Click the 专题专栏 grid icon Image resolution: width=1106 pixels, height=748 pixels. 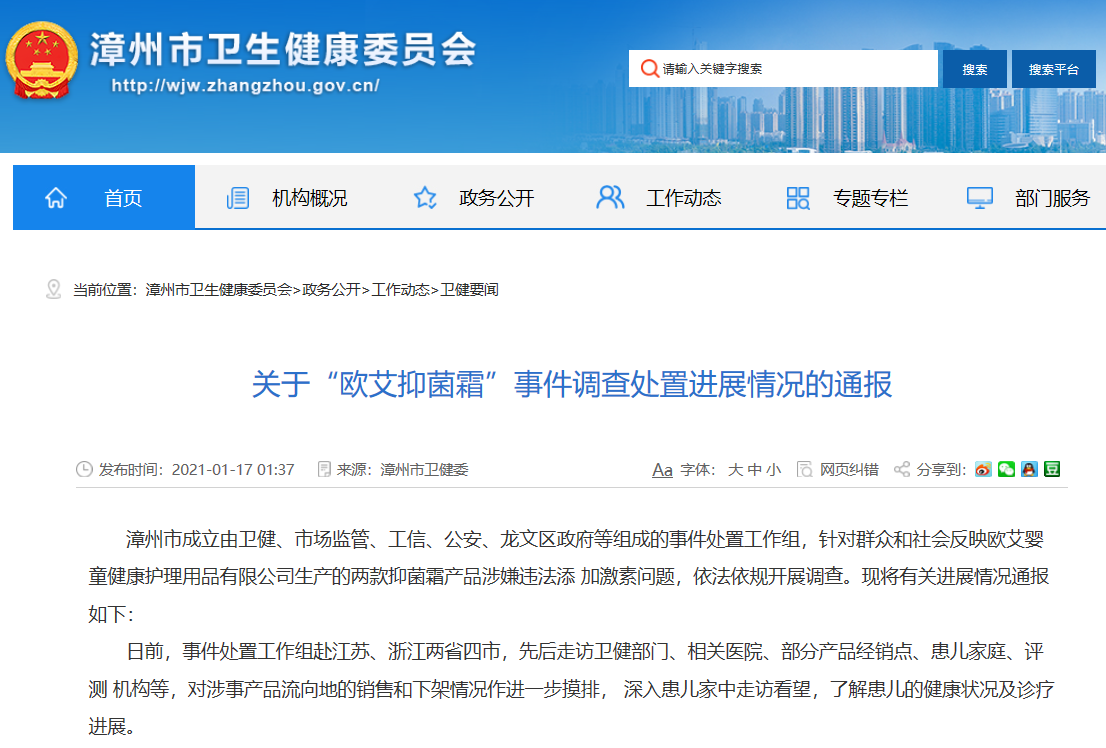pyautogui.click(x=798, y=198)
